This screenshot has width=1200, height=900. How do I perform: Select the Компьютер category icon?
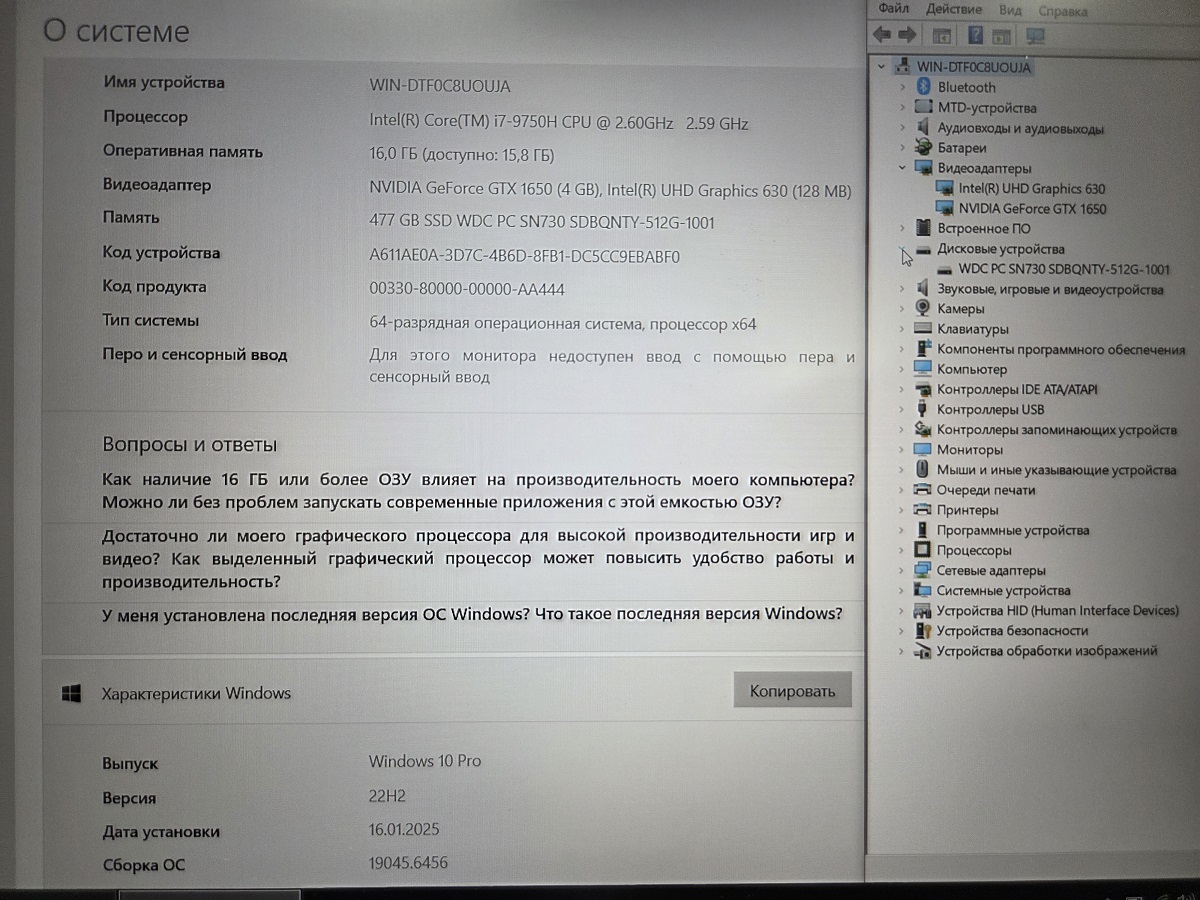(923, 369)
